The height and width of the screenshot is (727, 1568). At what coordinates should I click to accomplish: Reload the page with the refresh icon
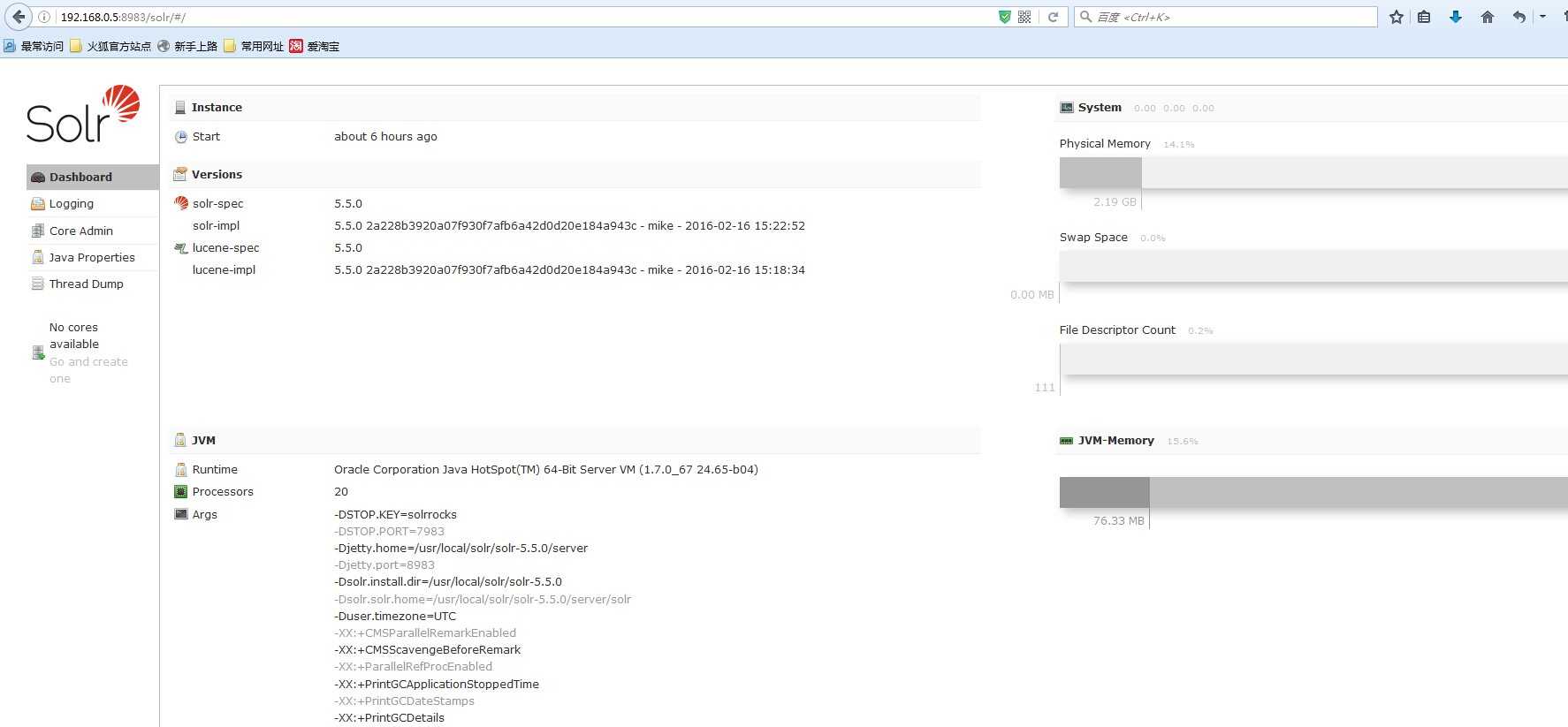point(1053,17)
